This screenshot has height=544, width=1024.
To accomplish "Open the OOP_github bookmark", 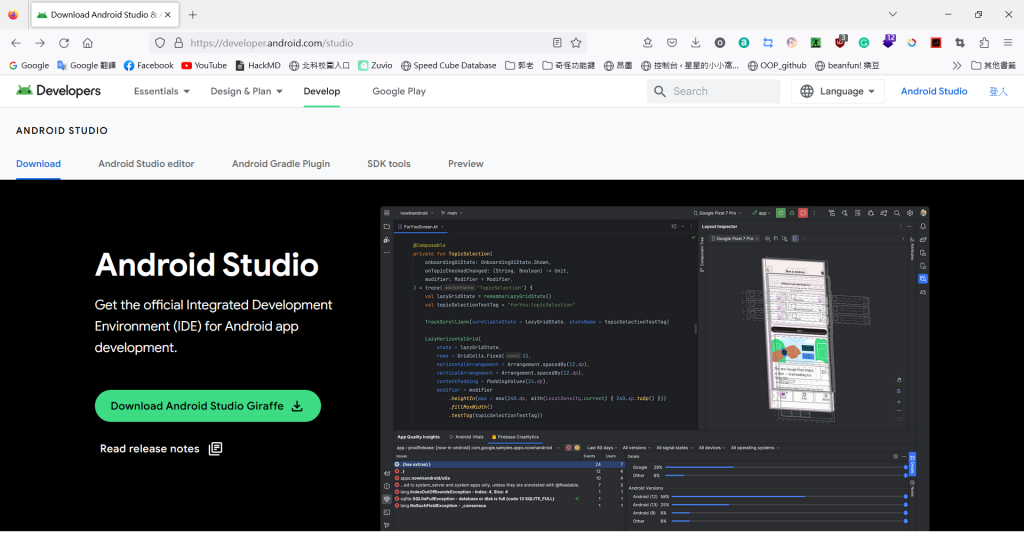I will (x=776, y=65).
